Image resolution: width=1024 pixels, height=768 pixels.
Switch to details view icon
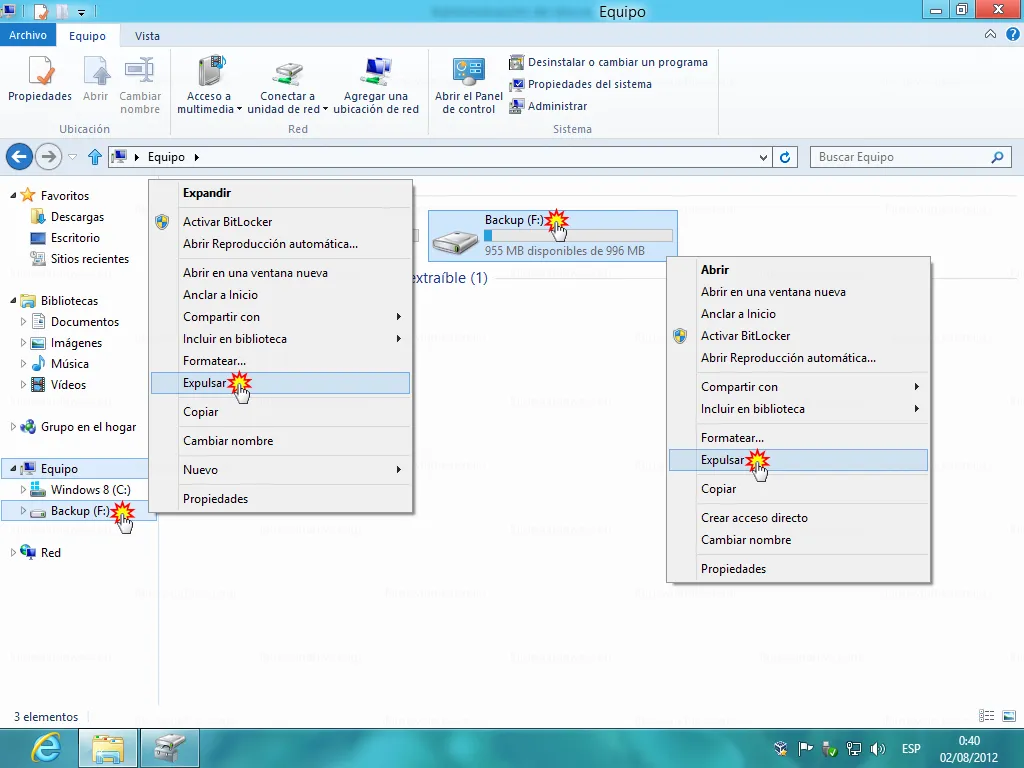[x=986, y=716]
